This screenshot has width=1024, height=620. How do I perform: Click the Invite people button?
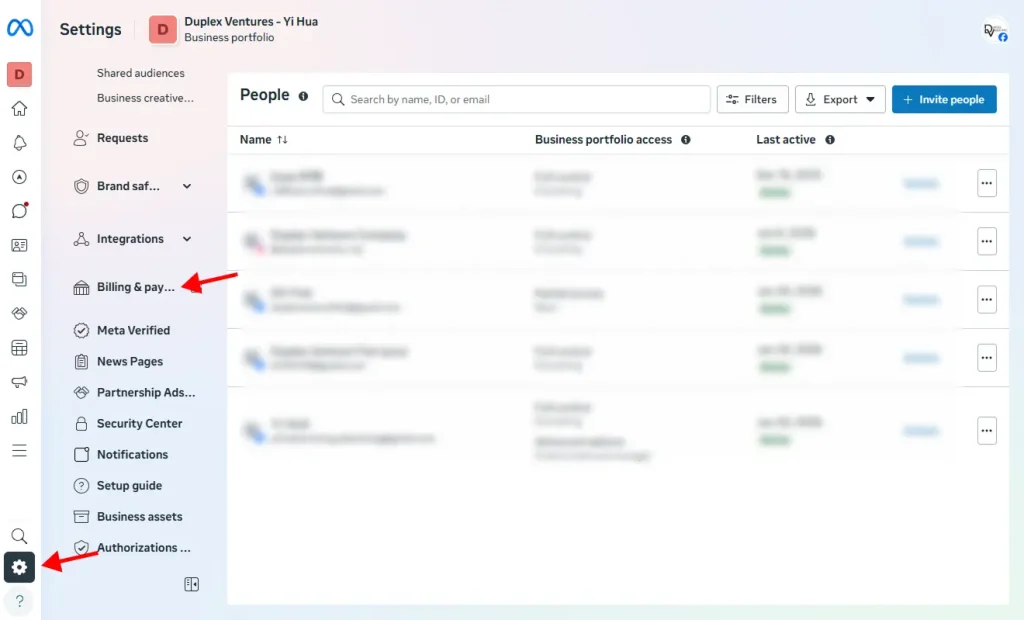[x=943, y=100]
